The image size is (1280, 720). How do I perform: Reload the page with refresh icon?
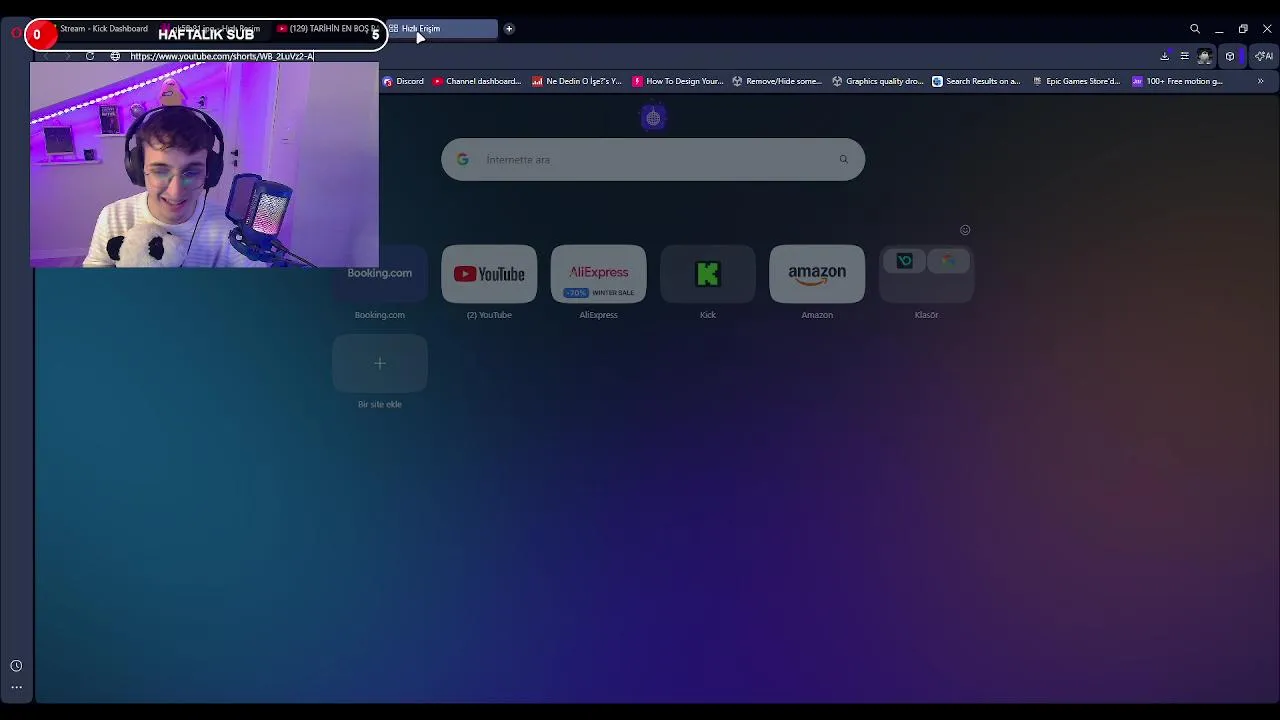click(x=90, y=56)
